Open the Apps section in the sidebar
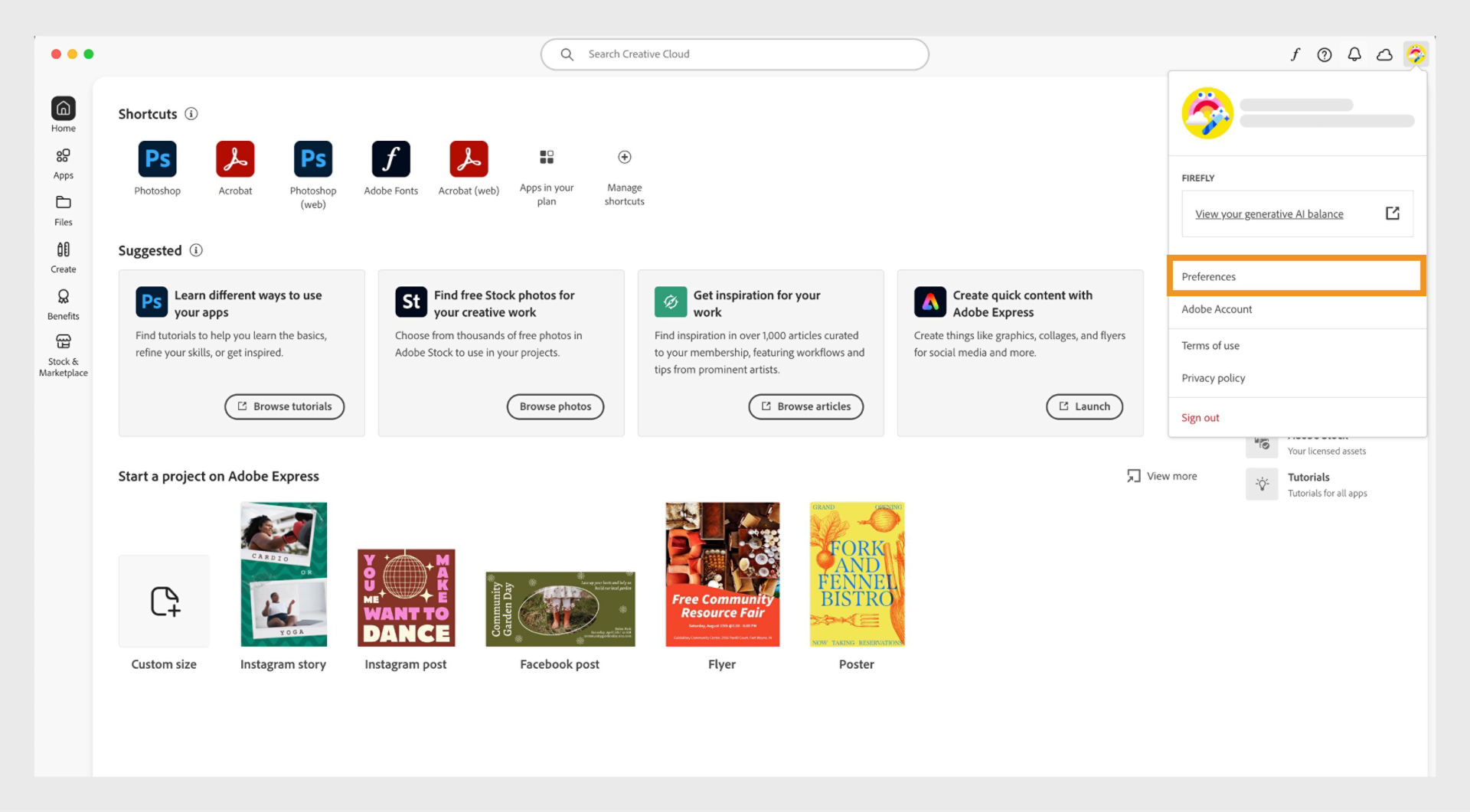1470x812 pixels. [x=64, y=162]
